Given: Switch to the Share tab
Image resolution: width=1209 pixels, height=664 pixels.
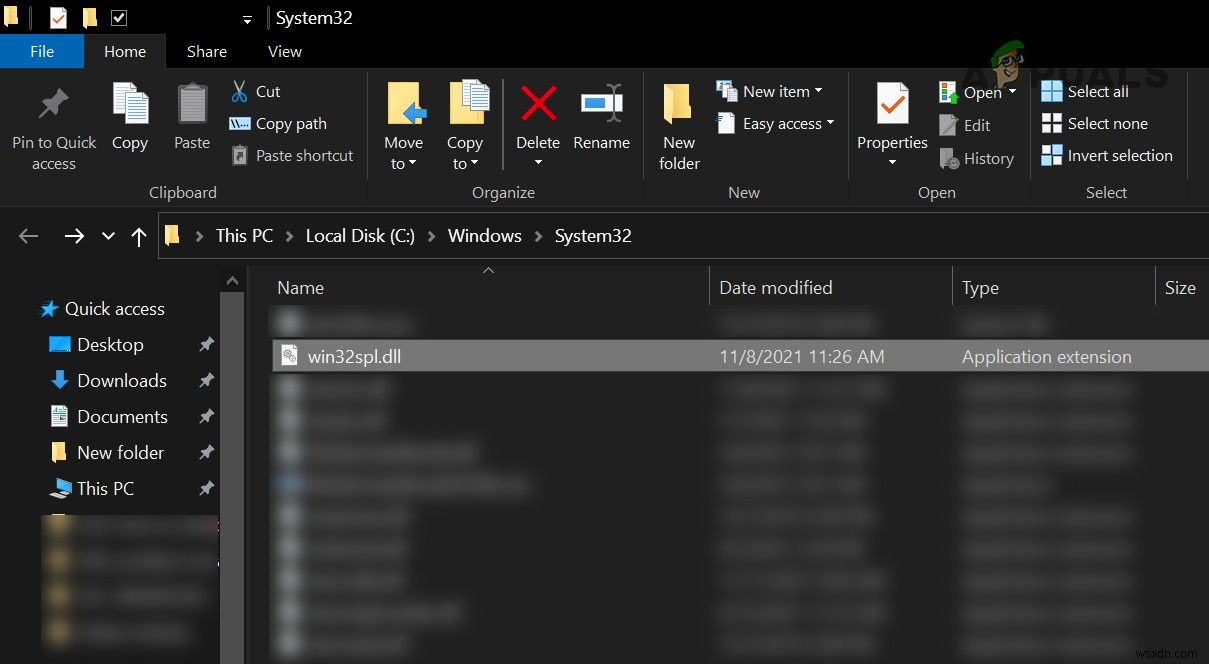Looking at the screenshot, I should (x=207, y=52).
